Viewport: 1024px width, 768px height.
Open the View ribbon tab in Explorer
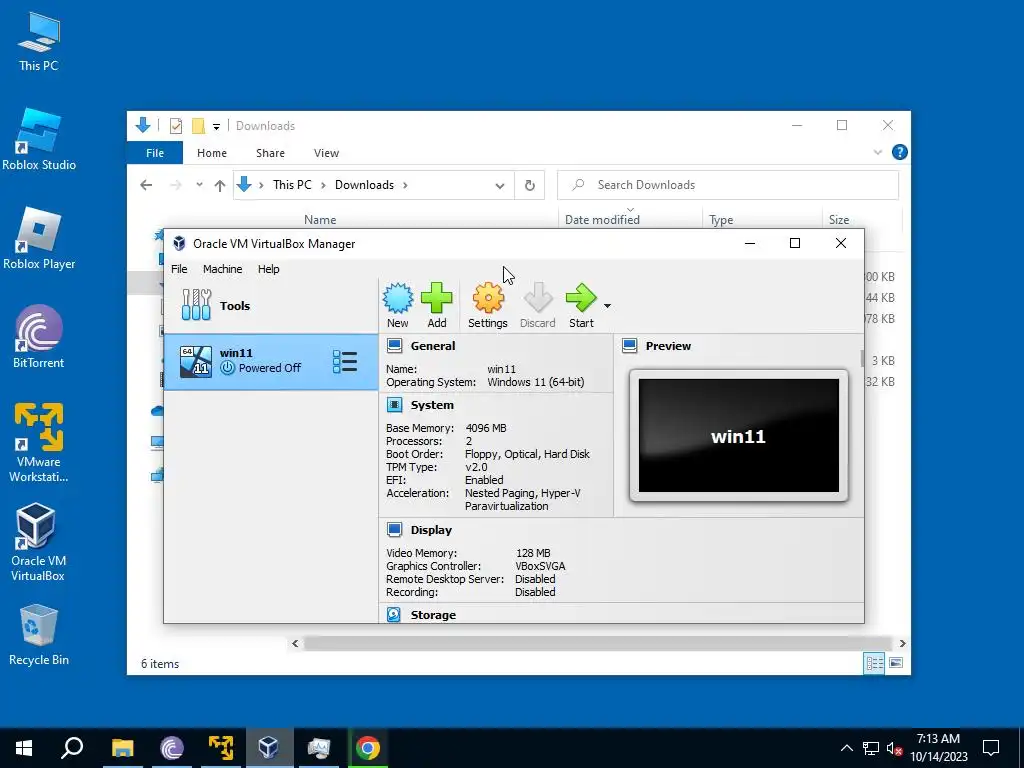tap(327, 153)
